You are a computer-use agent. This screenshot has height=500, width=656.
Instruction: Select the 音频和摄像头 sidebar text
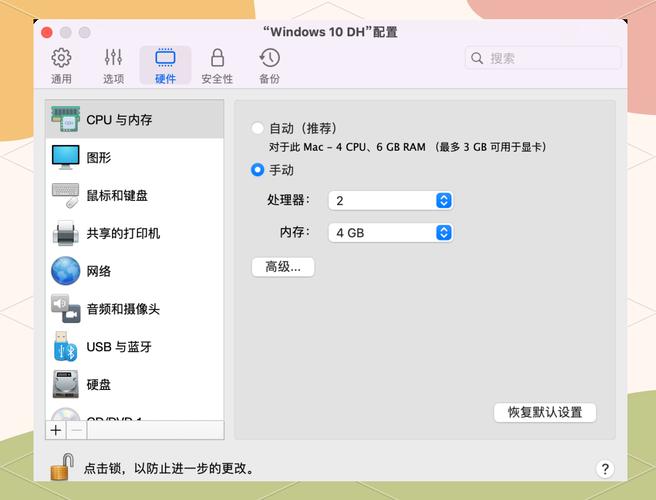[x=123, y=309]
